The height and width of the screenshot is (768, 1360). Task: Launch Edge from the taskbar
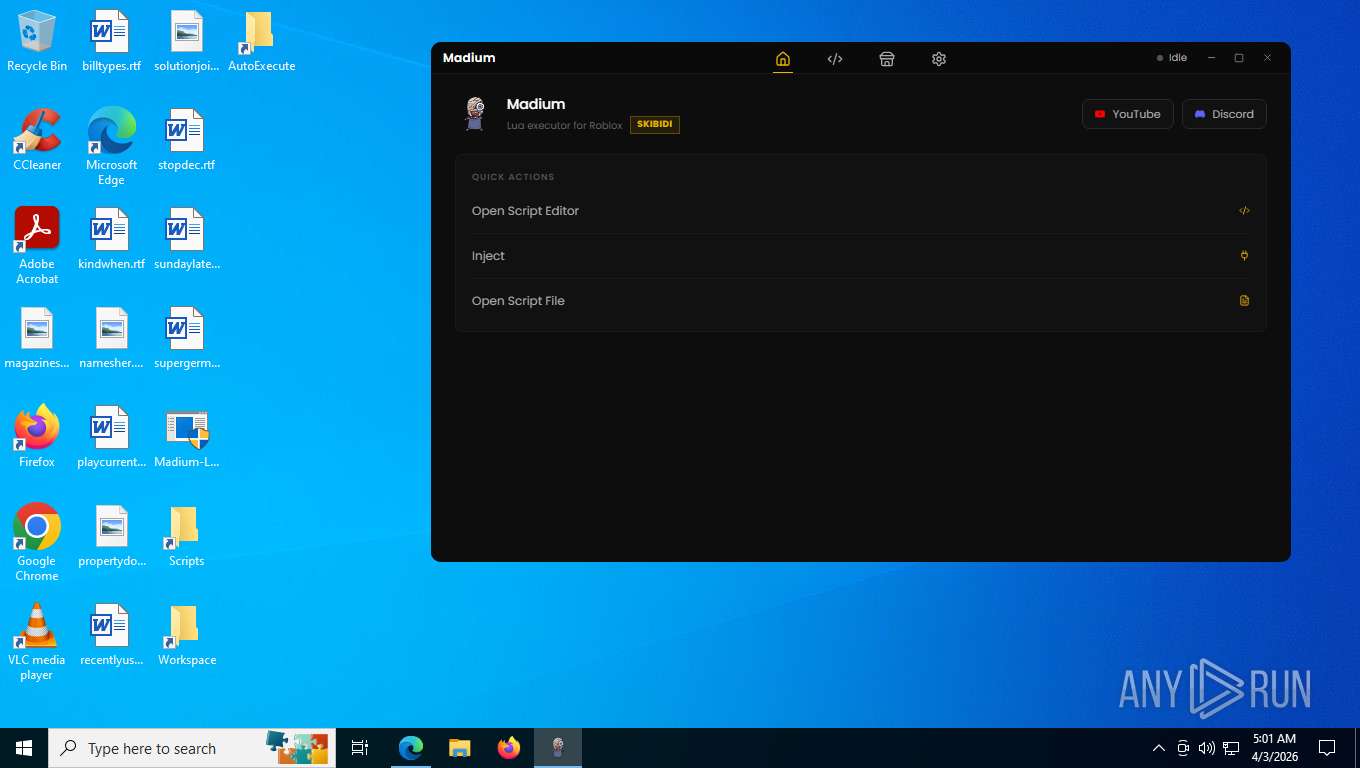[x=411, y=748]
